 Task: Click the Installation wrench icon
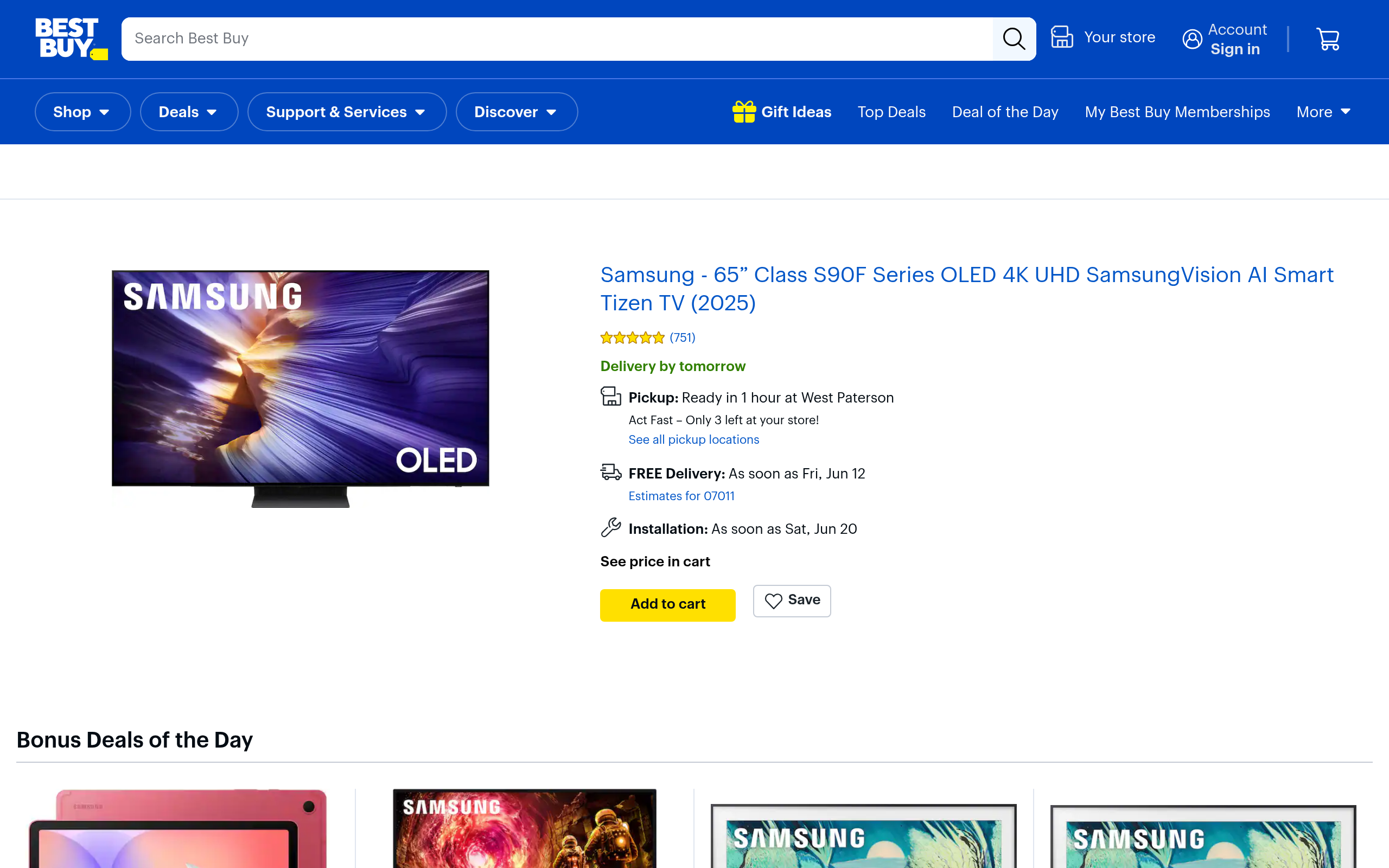pos(611,527)
